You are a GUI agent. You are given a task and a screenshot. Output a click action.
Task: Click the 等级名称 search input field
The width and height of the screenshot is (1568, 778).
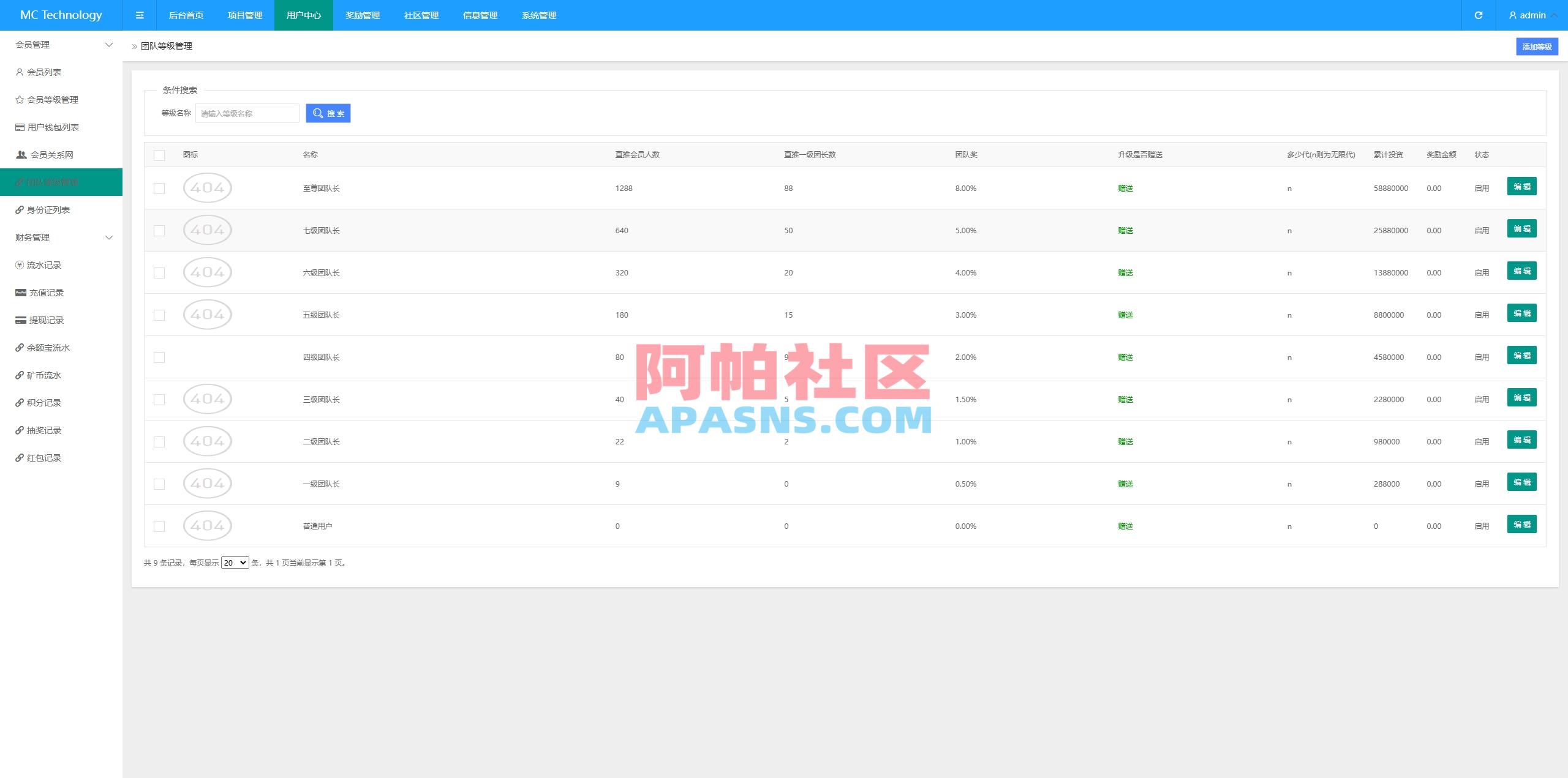click(x=247, y=113)
